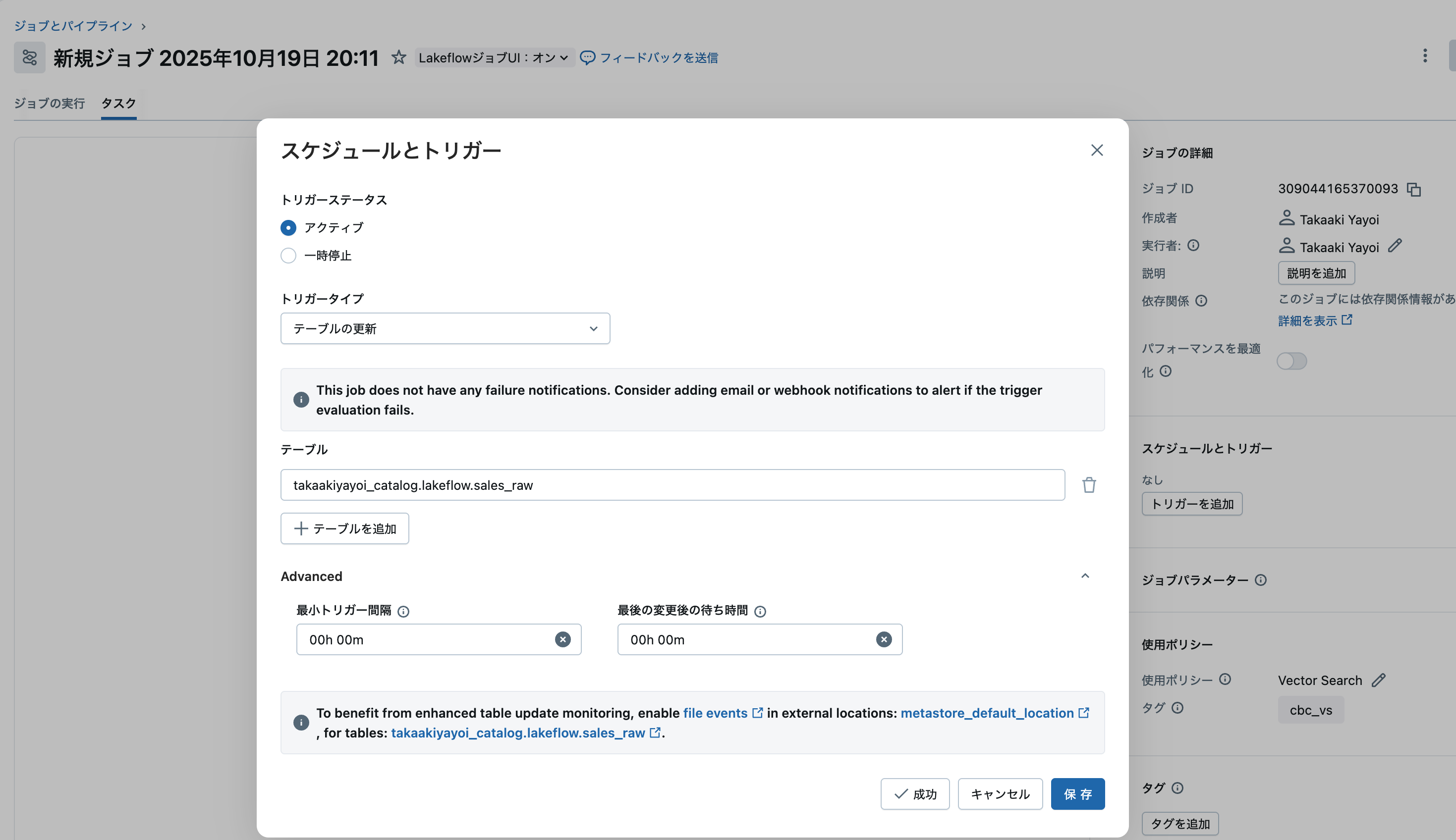Switch to the ジョブの実行 tab
The width and height of the screenshot is (1456, 840).
(50, 104)
